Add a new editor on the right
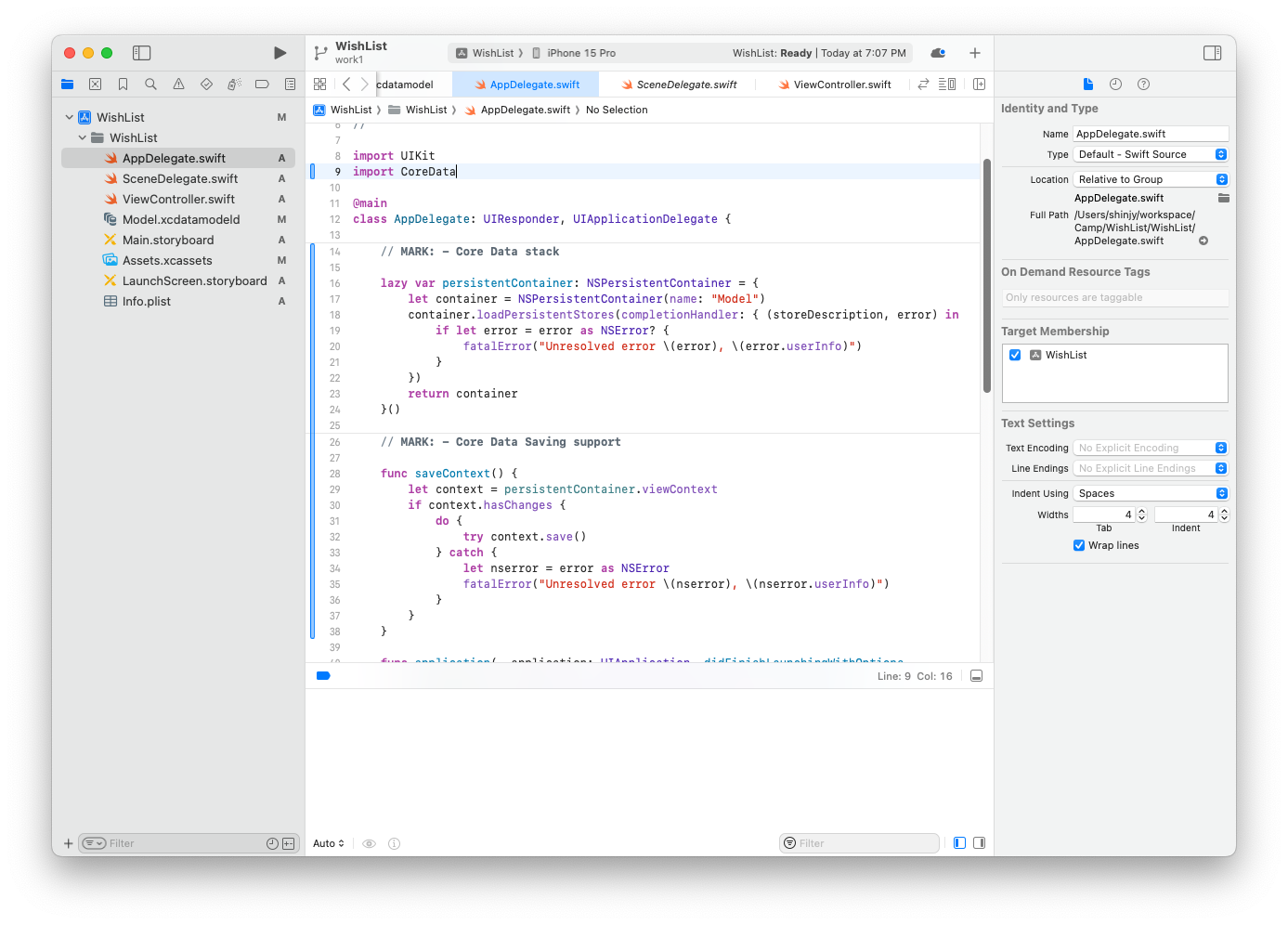 979,84
